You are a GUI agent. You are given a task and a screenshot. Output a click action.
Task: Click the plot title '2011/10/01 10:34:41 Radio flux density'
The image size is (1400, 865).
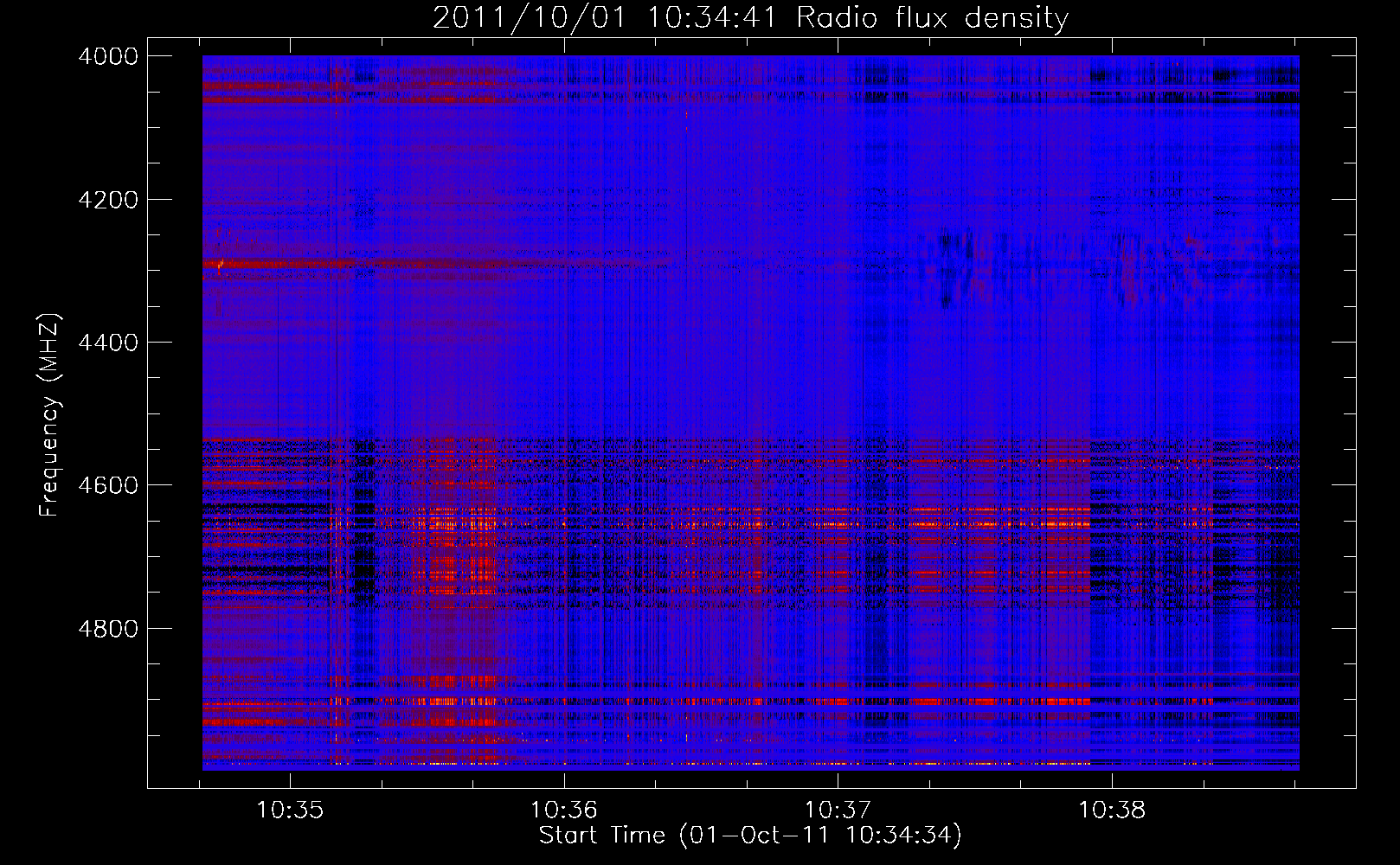pyautogui.click(x=750, y=18)
